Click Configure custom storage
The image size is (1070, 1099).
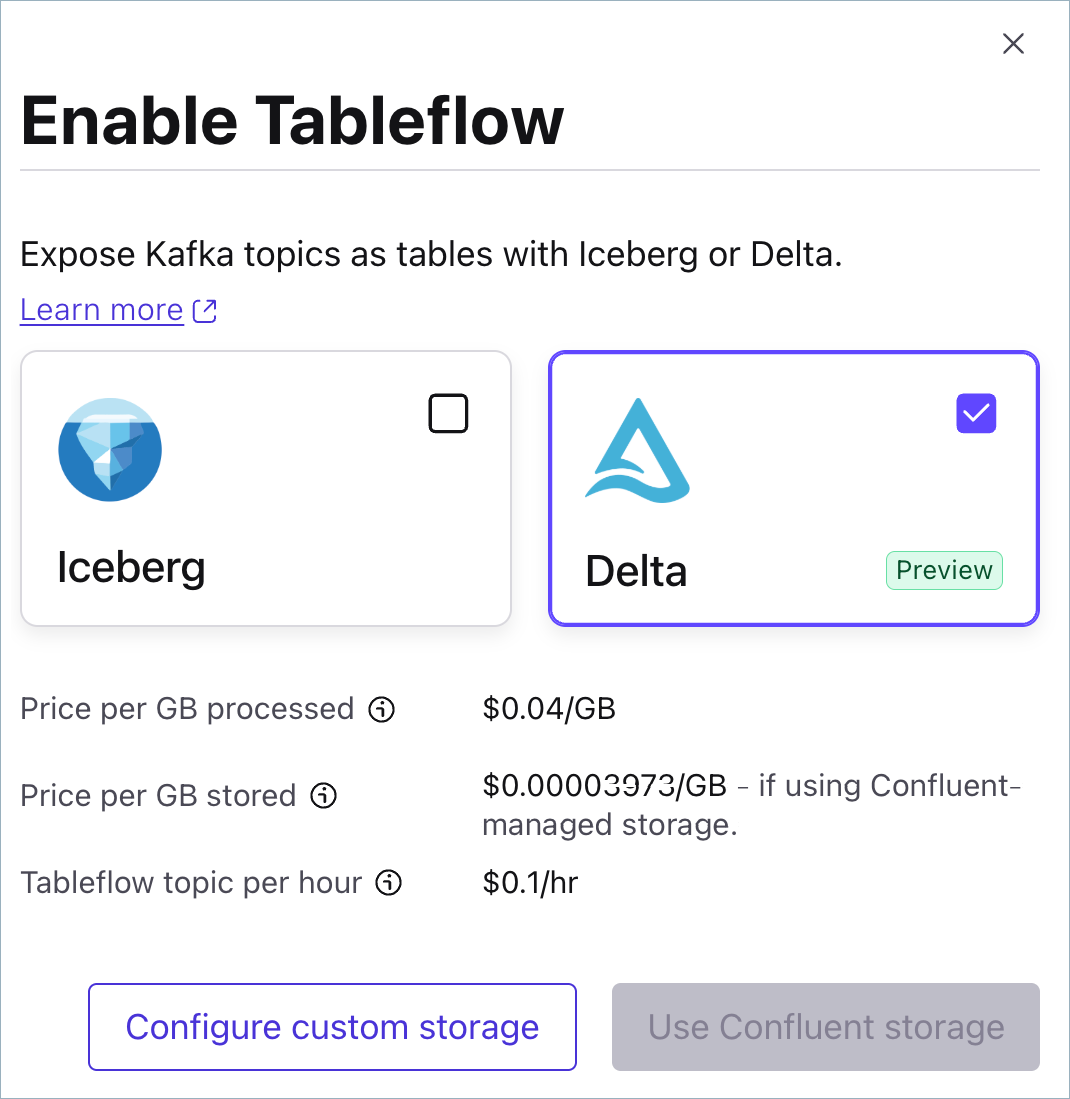pos(332,1027)
